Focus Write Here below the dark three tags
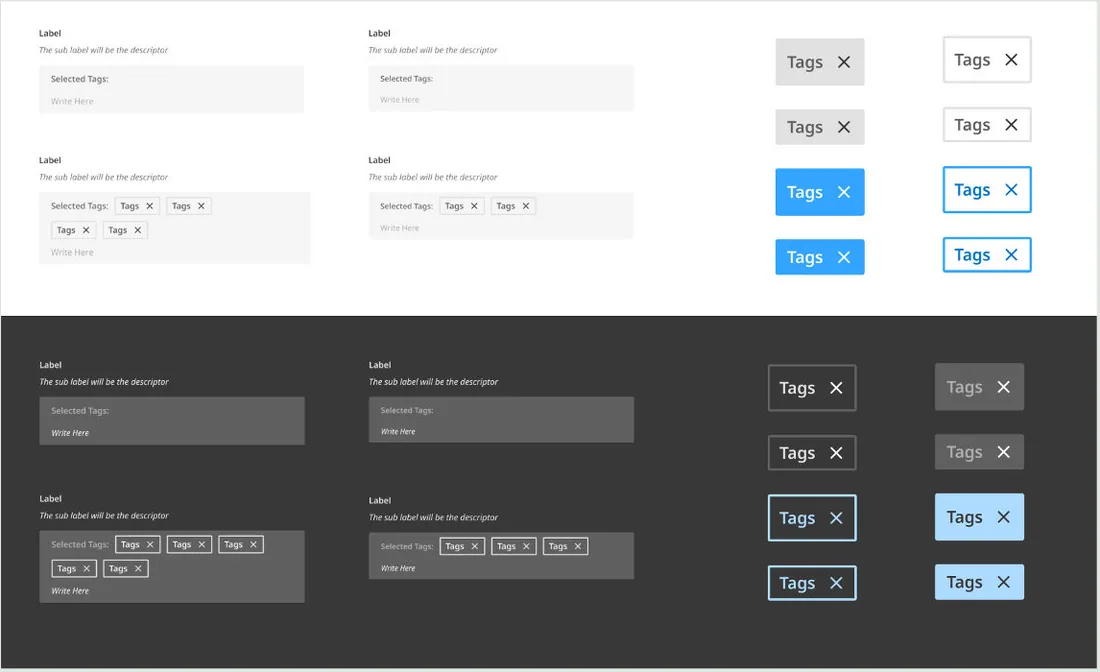 (x=398, y=569)
